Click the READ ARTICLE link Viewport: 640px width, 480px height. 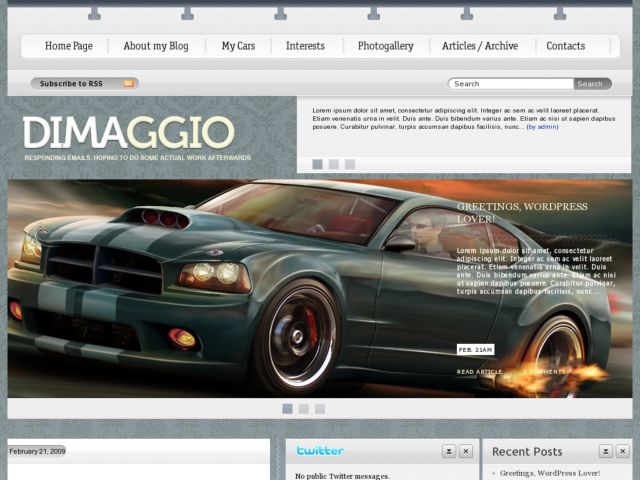coord(479,372)
